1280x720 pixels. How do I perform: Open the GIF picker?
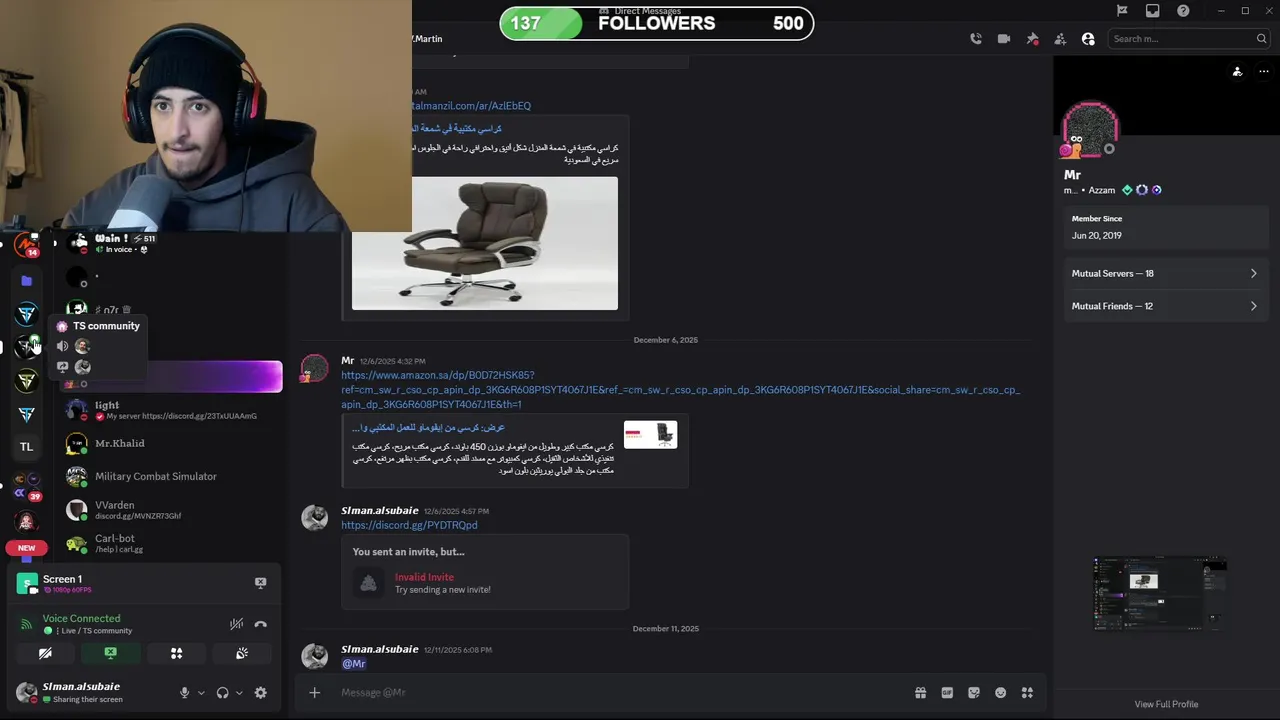click(x=947, y=692)
